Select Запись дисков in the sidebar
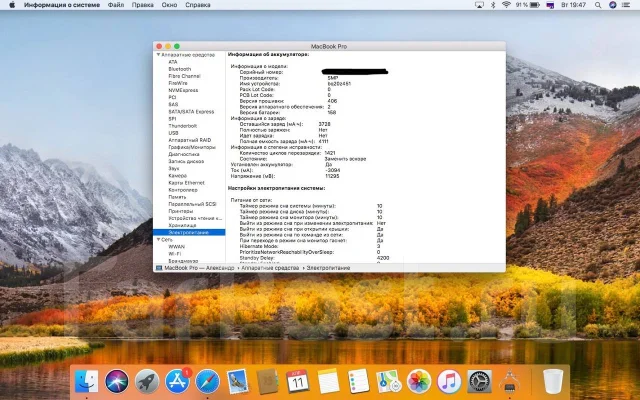The width and height of the screenshot is (640, 400). tap(186, 161)
